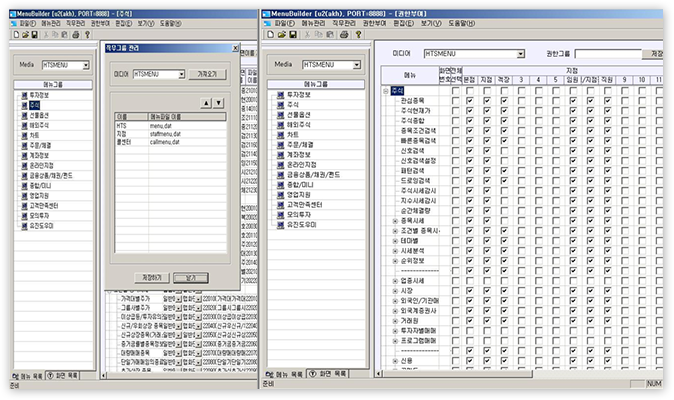This screenshot has height=400, width=674.
Task: Click New document icon in 권한부여 window toolbar
Action: (x=270, y=34)
